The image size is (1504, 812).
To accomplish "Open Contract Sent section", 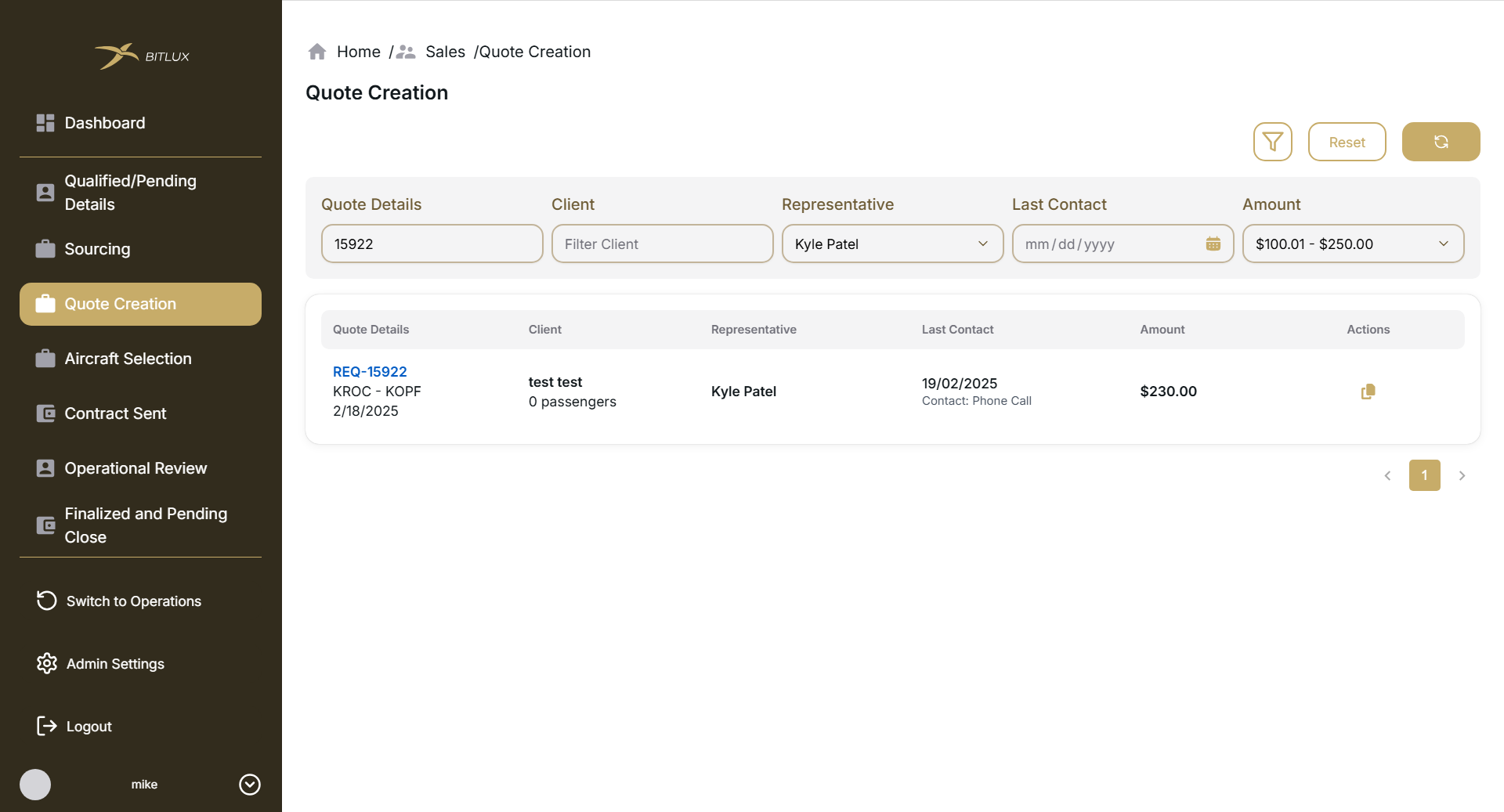I will [115, 413].
